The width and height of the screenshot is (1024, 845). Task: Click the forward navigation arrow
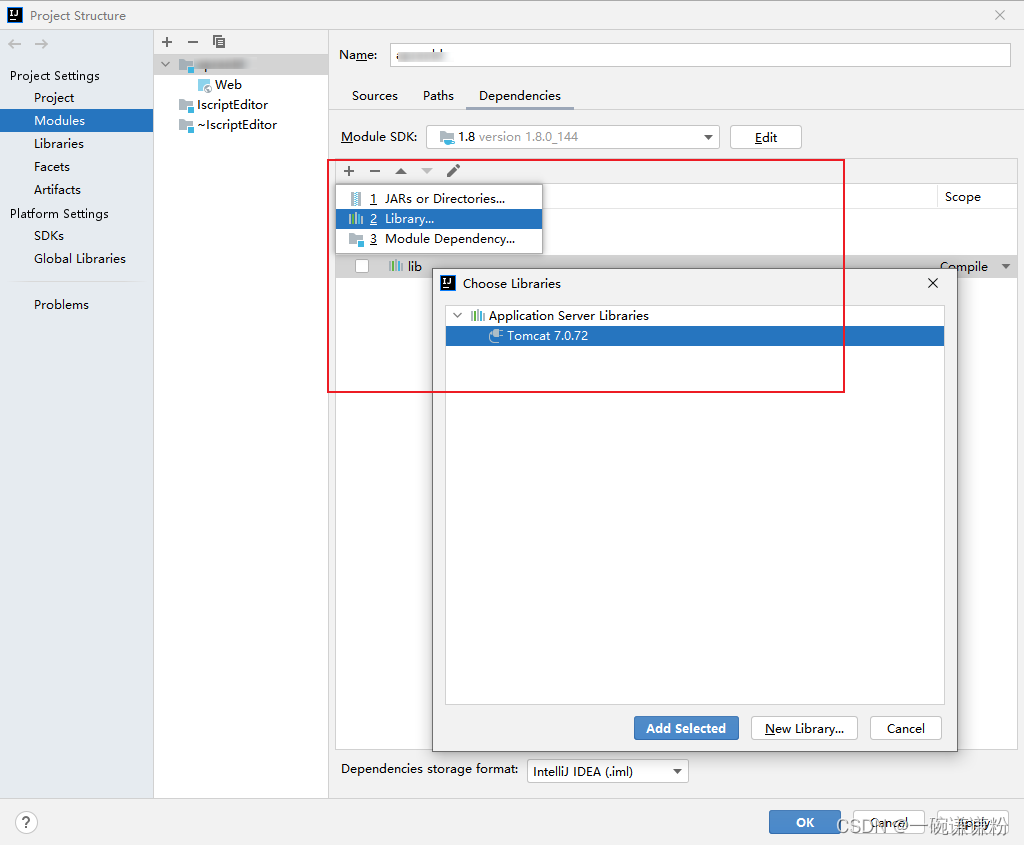(41, 44)
